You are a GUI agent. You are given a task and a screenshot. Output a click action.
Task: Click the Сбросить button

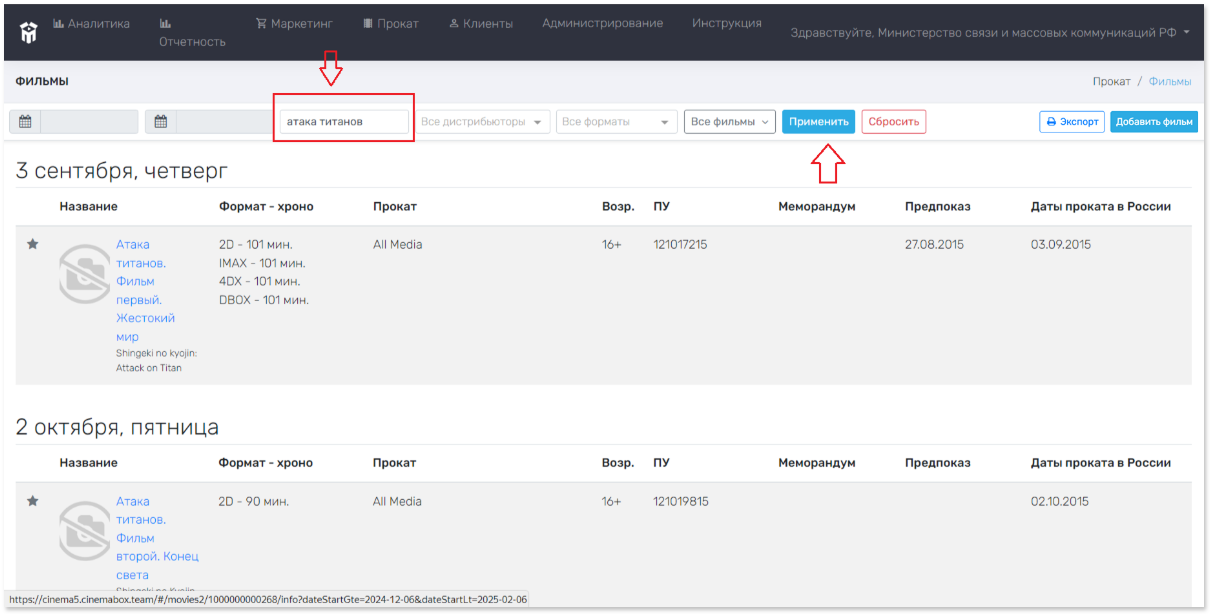pos(894,122)
